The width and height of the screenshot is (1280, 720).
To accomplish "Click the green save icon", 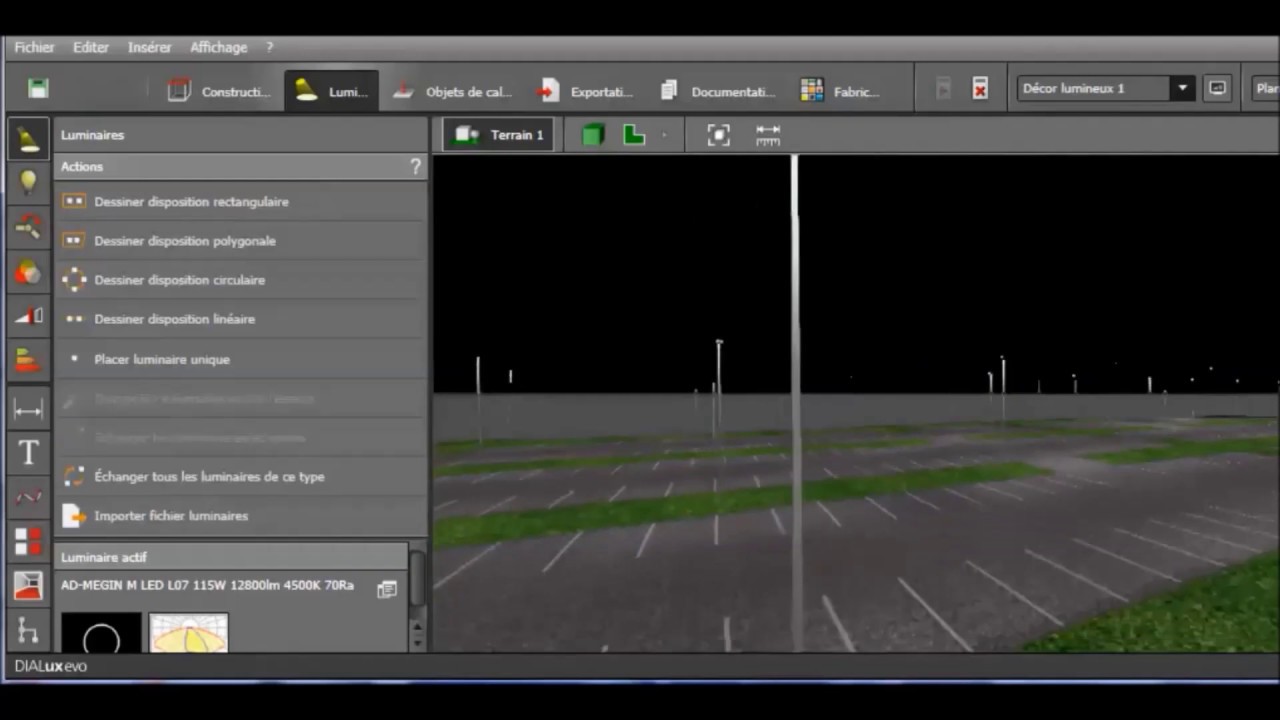I will [x=38, y=89].
